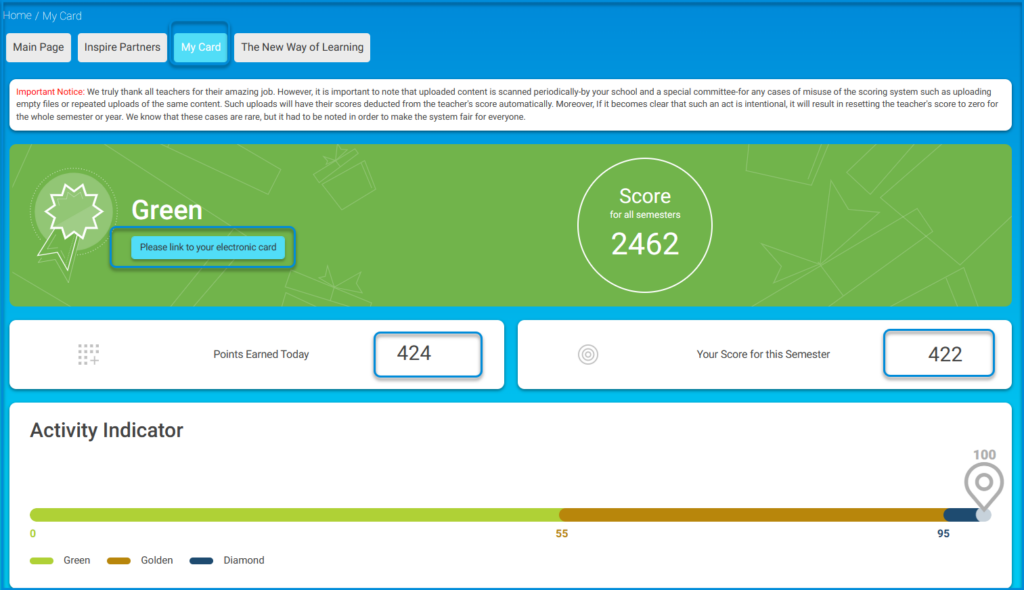The image size is (1024, 590).
Task: Click the Home breadcrumb link
Action: coord(17,15)
